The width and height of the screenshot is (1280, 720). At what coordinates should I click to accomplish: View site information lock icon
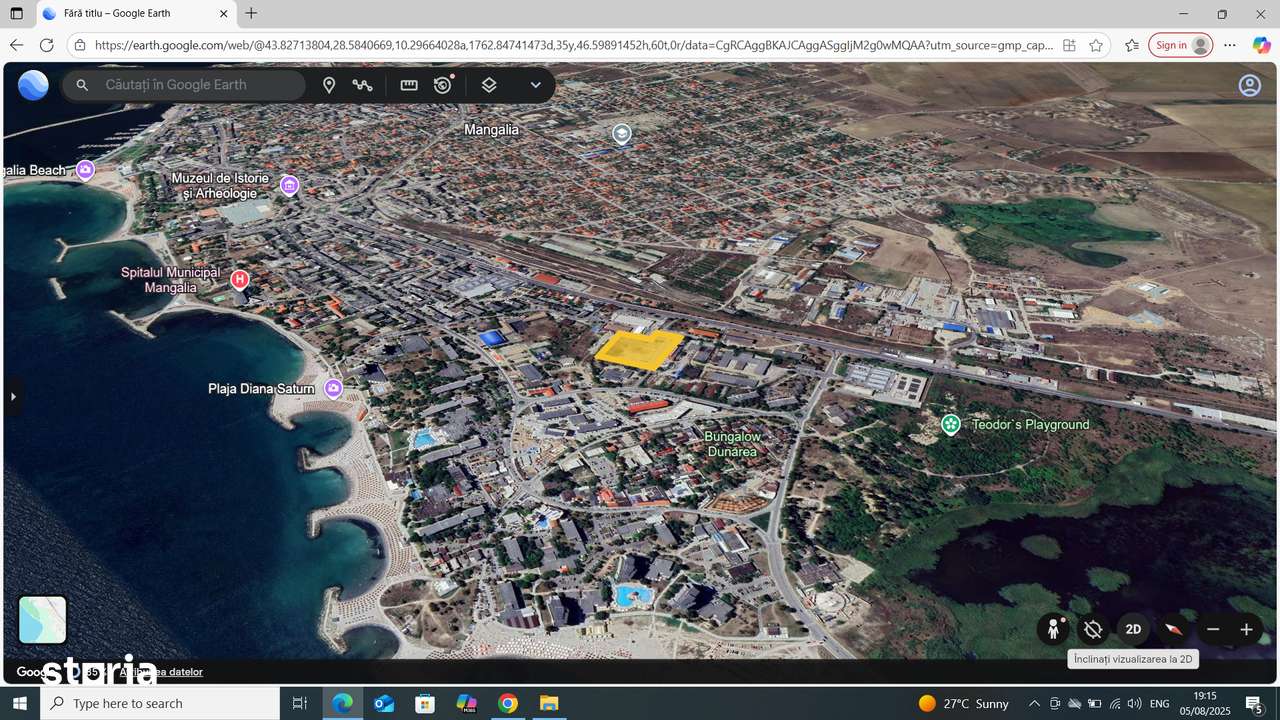pyautogui.click(x=80, y=45)
